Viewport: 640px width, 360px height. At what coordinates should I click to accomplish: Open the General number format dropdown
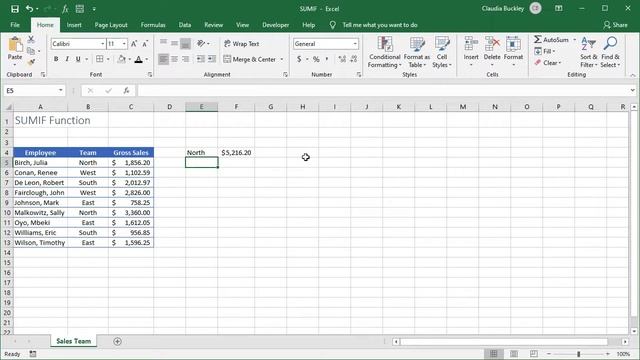pyautogui.click(x=355, y=44)
